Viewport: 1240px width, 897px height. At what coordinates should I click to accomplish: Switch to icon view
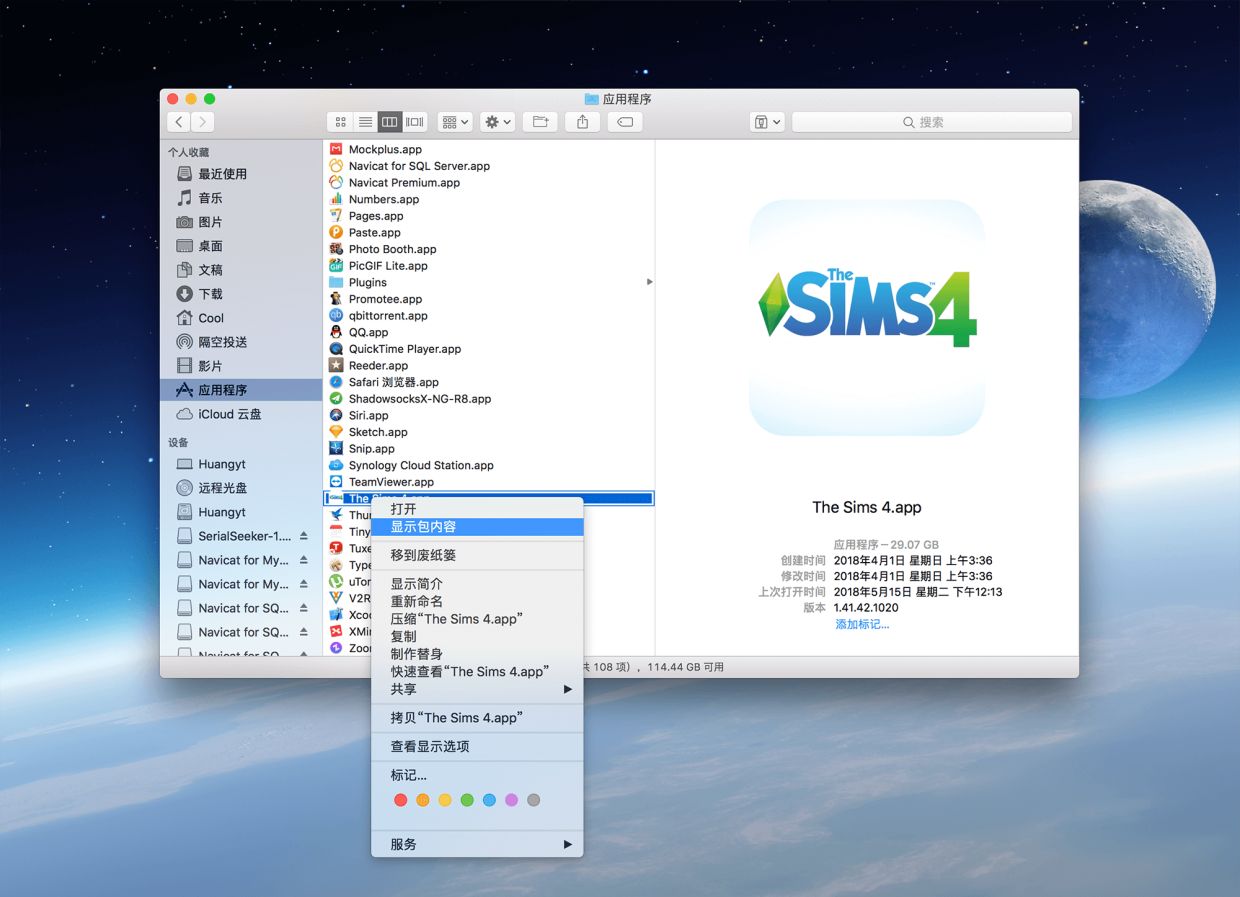click(340, 122)
